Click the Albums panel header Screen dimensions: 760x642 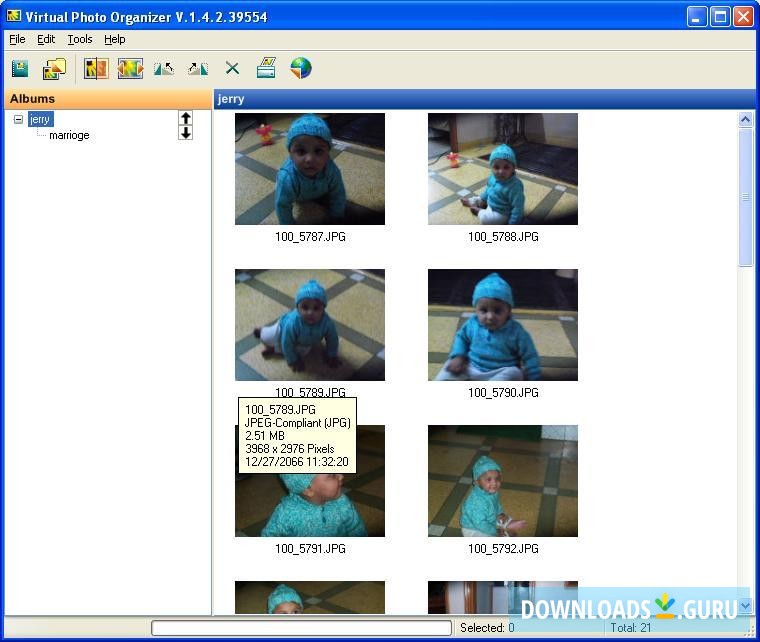point(108,99)
